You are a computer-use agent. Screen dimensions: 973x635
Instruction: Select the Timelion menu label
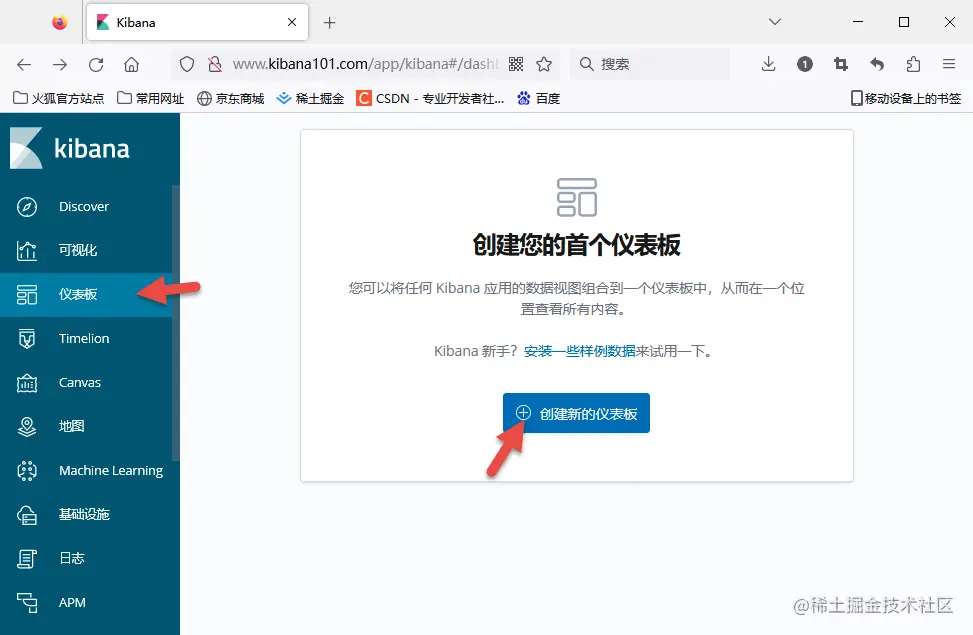(x=84, y=338)
